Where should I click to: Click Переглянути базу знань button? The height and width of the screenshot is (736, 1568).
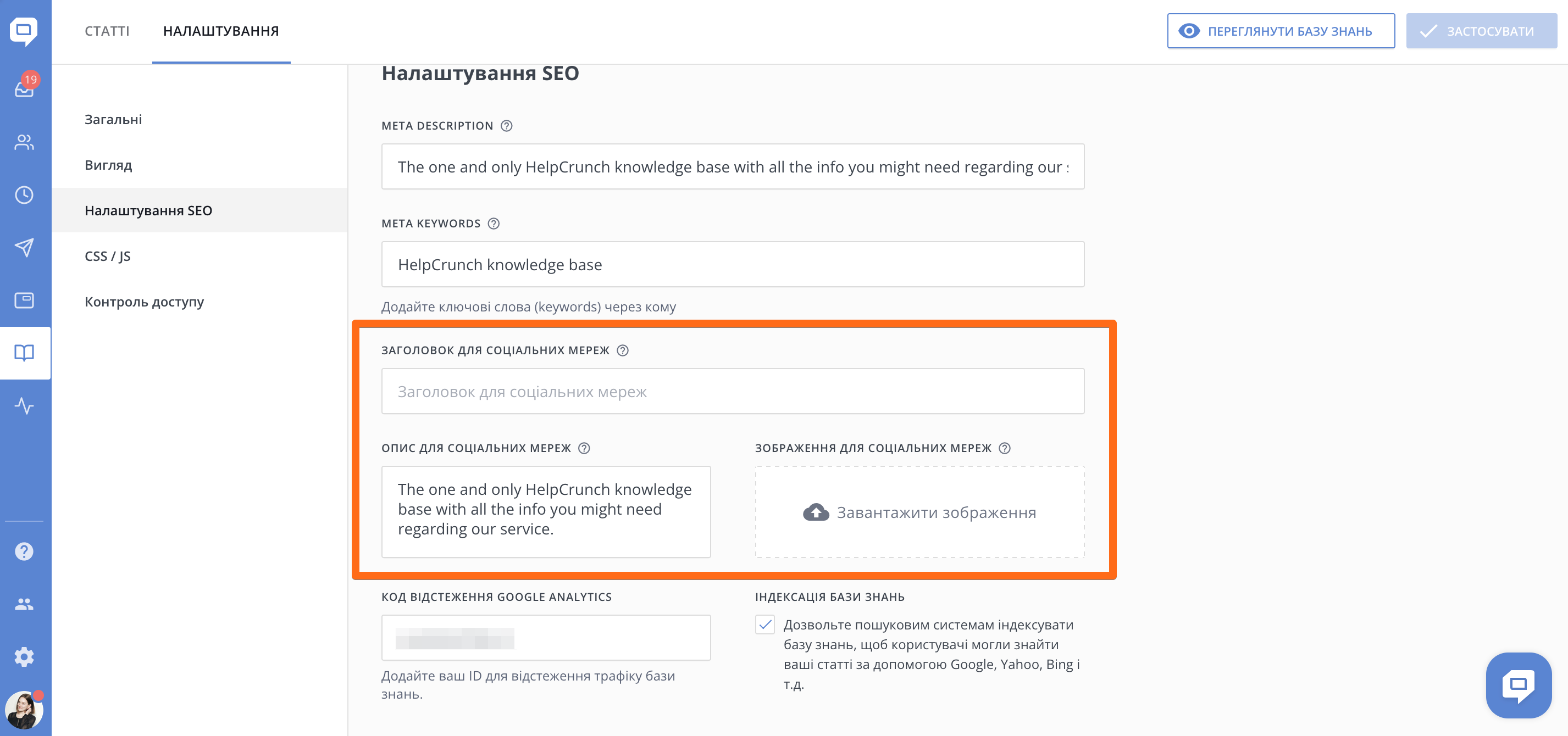tap(1281, 31)
